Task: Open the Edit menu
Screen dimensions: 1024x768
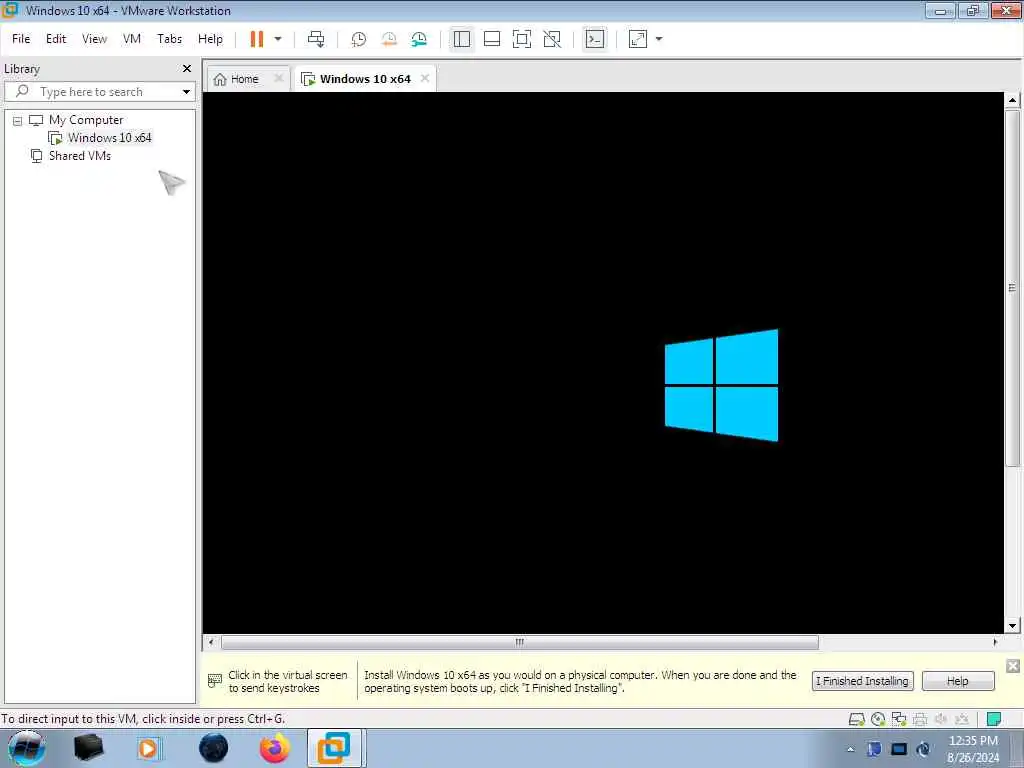Action: [56, 39]
